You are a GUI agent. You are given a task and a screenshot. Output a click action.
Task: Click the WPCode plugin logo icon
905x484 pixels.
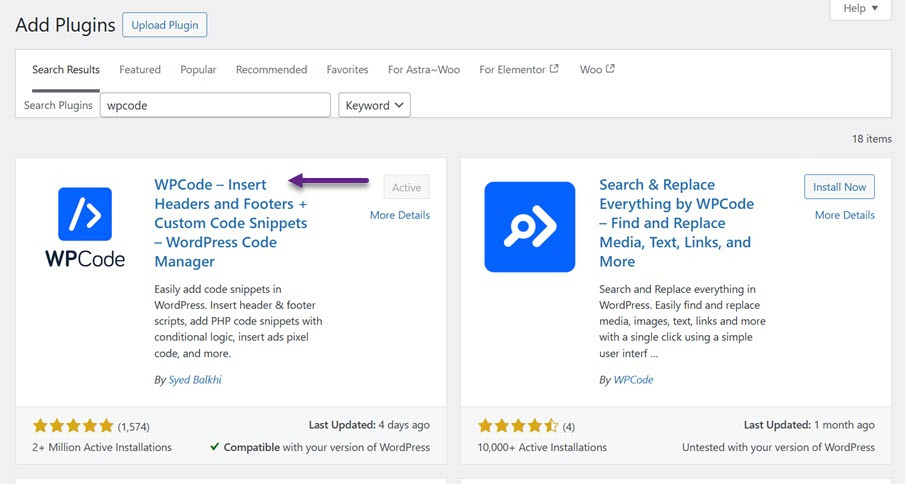(x=85, y=226)
